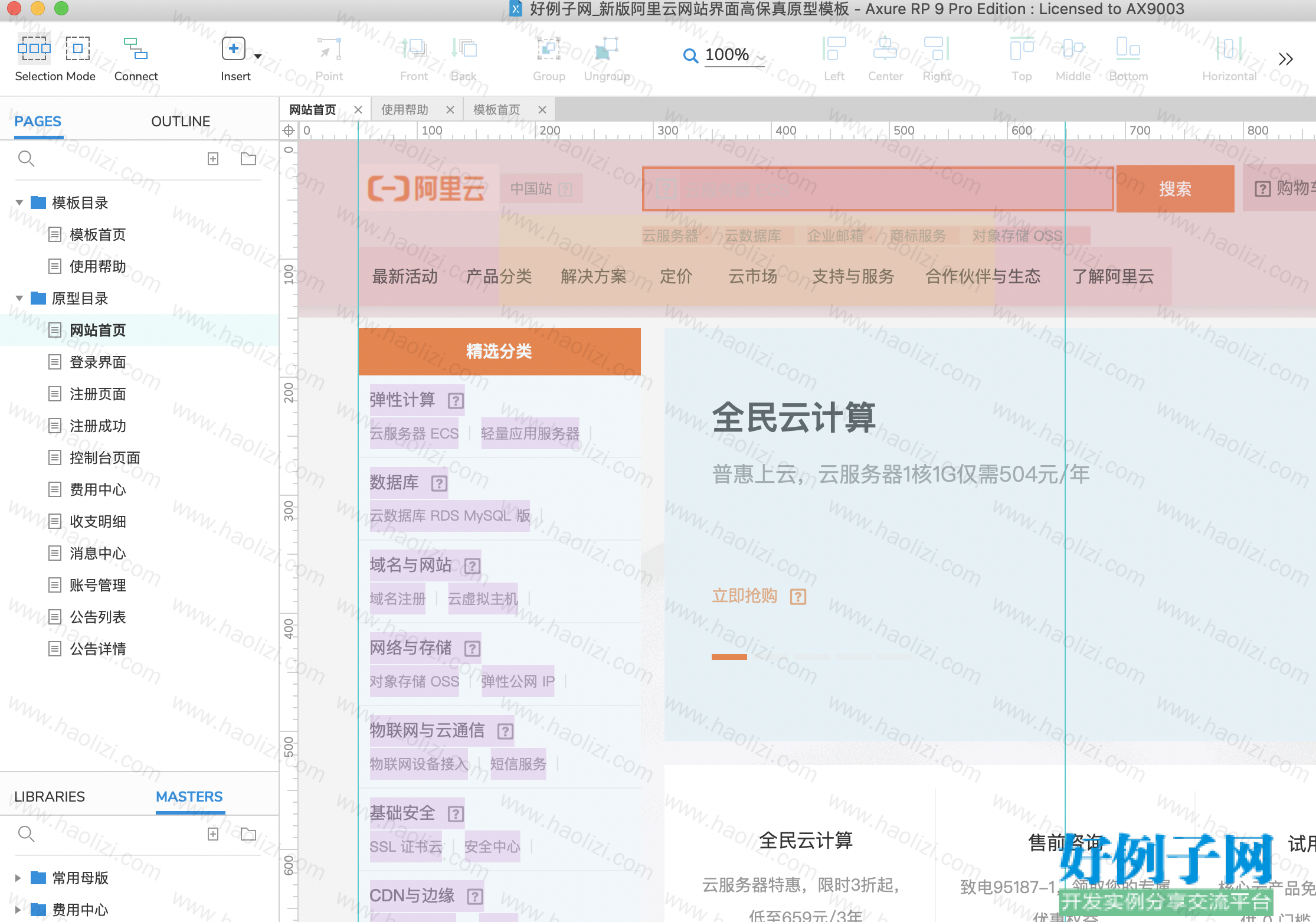Select the 登录界面 page
The image size is (1316, 922).
pos(97,362)
